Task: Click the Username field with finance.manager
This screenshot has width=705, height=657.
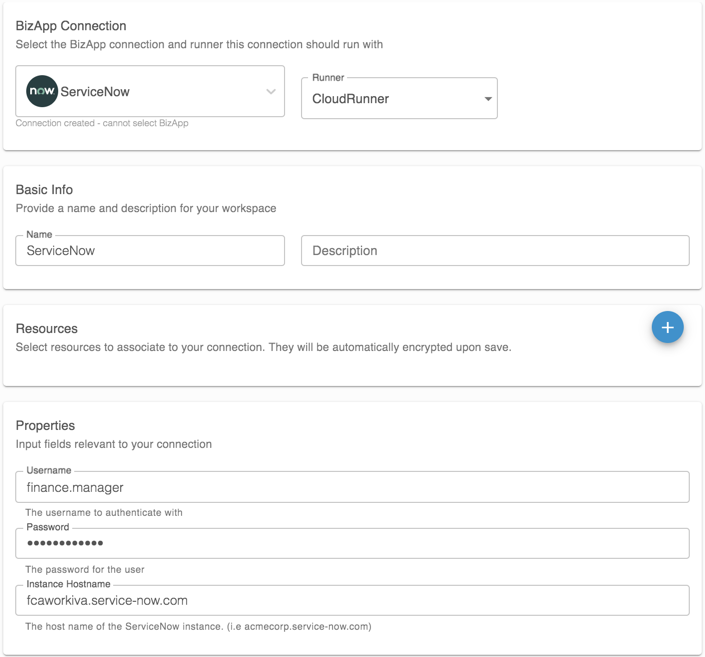Action: point(352,487)
